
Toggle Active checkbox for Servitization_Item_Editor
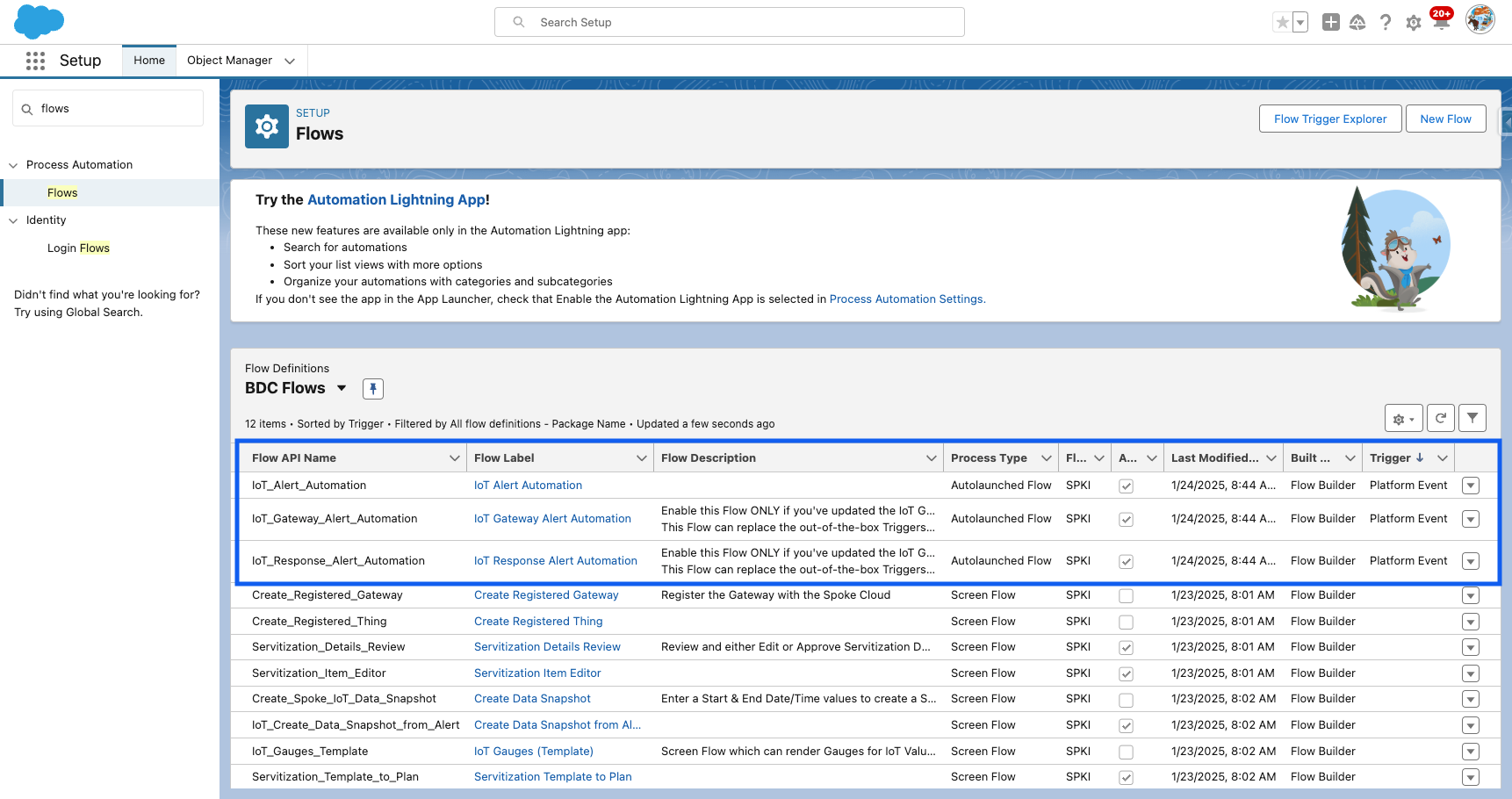(x=1126, y=673)
